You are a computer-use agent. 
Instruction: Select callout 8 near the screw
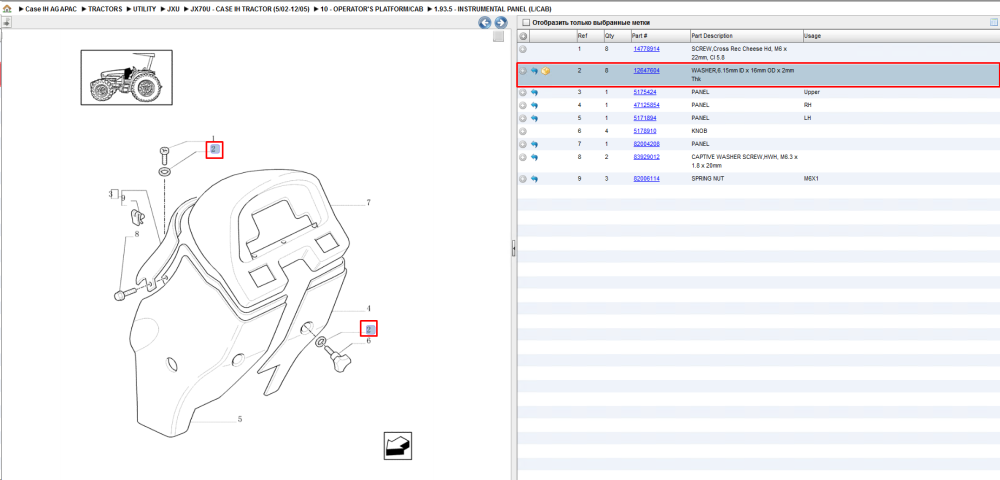coord(136,235)
